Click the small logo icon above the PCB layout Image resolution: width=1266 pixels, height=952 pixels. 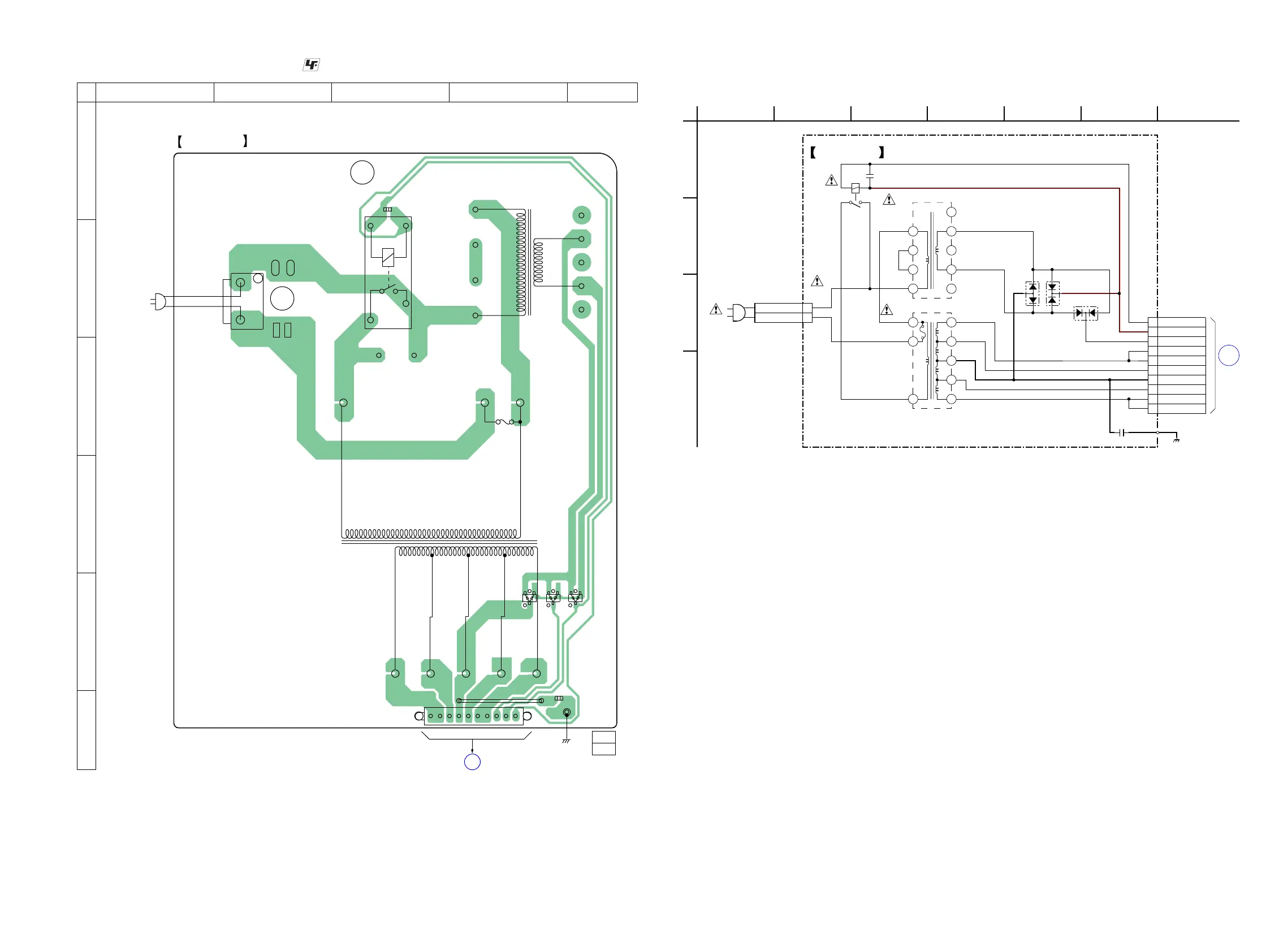click(311, 64)
